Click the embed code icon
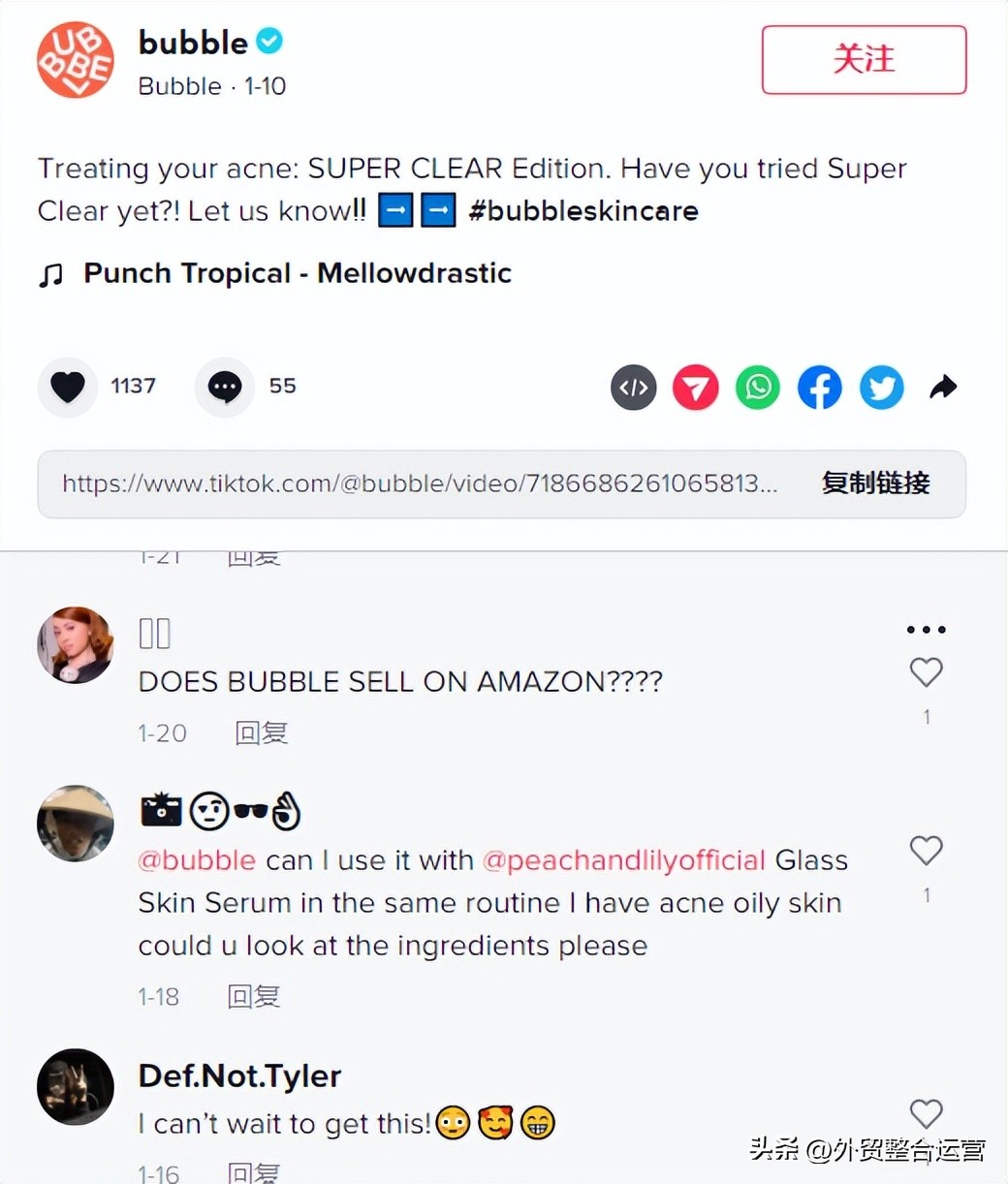This screenshot has width=1008, height=1184. 634,389
